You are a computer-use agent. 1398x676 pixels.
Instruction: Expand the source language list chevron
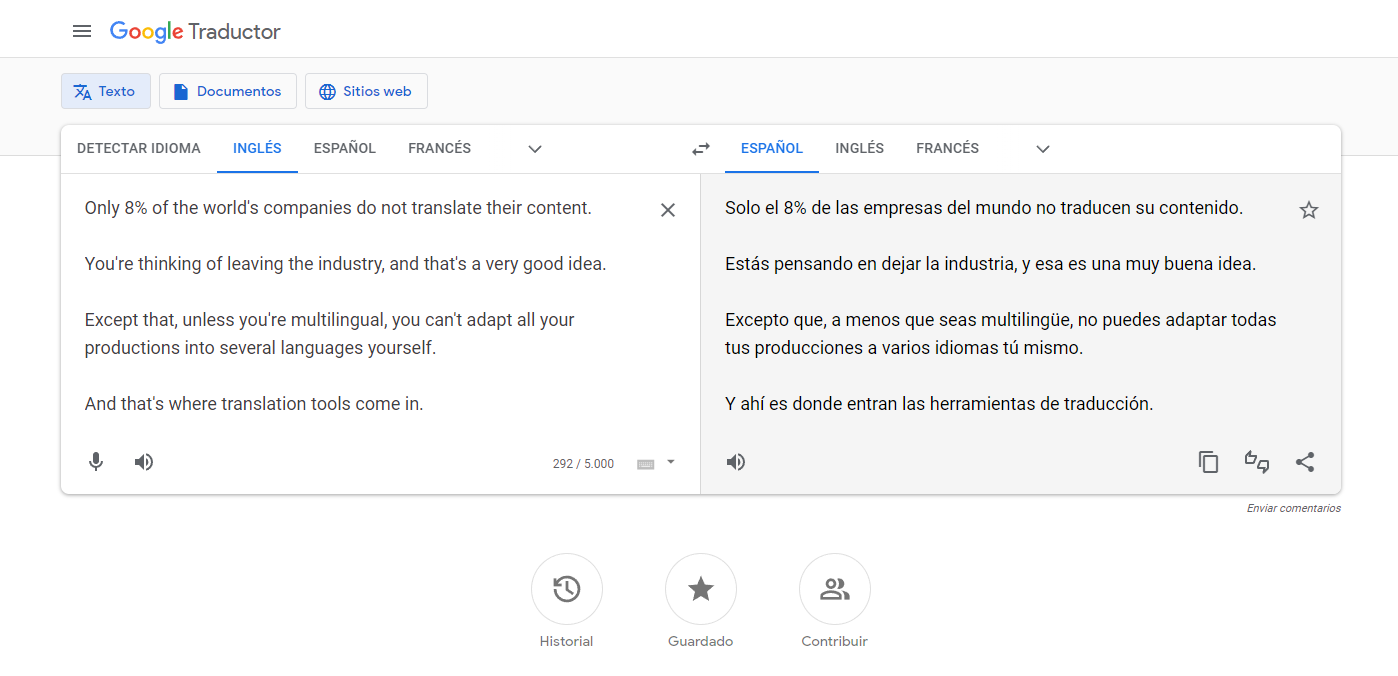pyautogui.click(x=535, y=149)
